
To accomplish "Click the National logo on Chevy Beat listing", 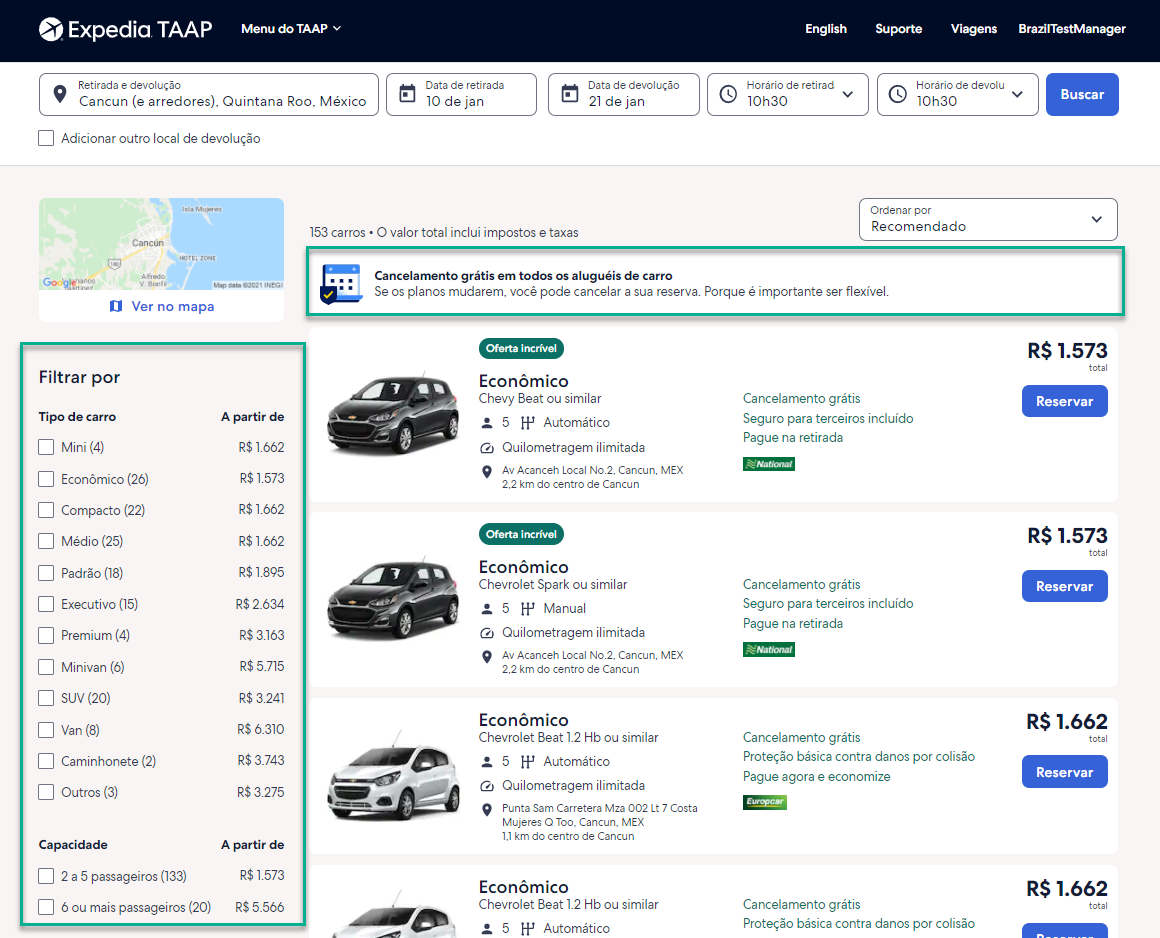I will 769,464.
